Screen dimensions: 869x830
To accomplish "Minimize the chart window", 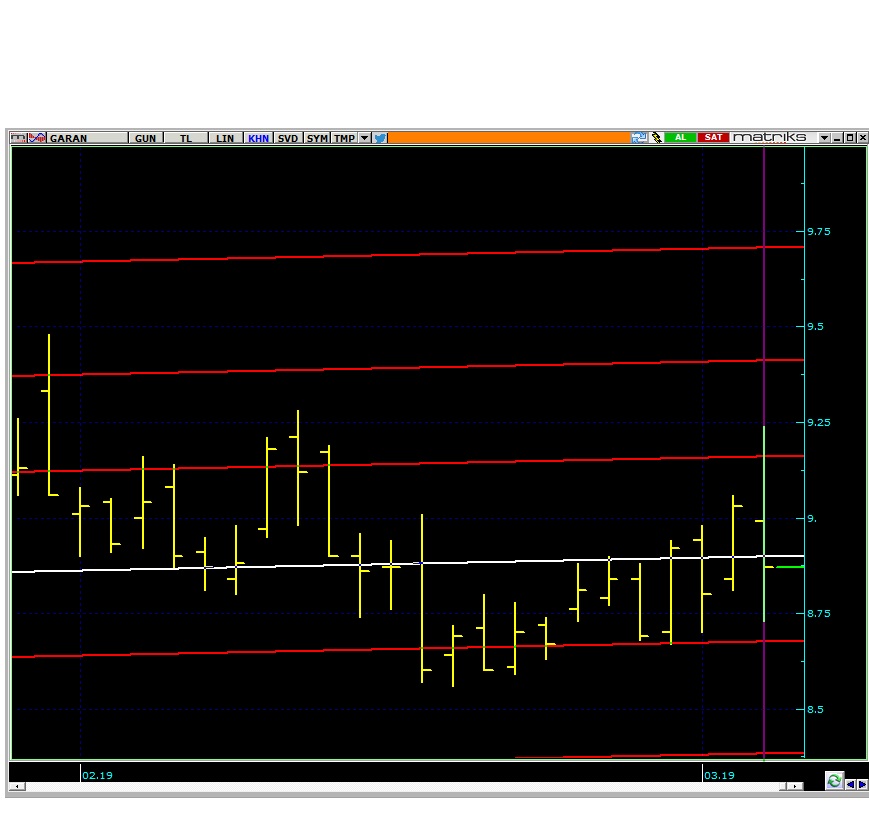I will tap(837, 138).
